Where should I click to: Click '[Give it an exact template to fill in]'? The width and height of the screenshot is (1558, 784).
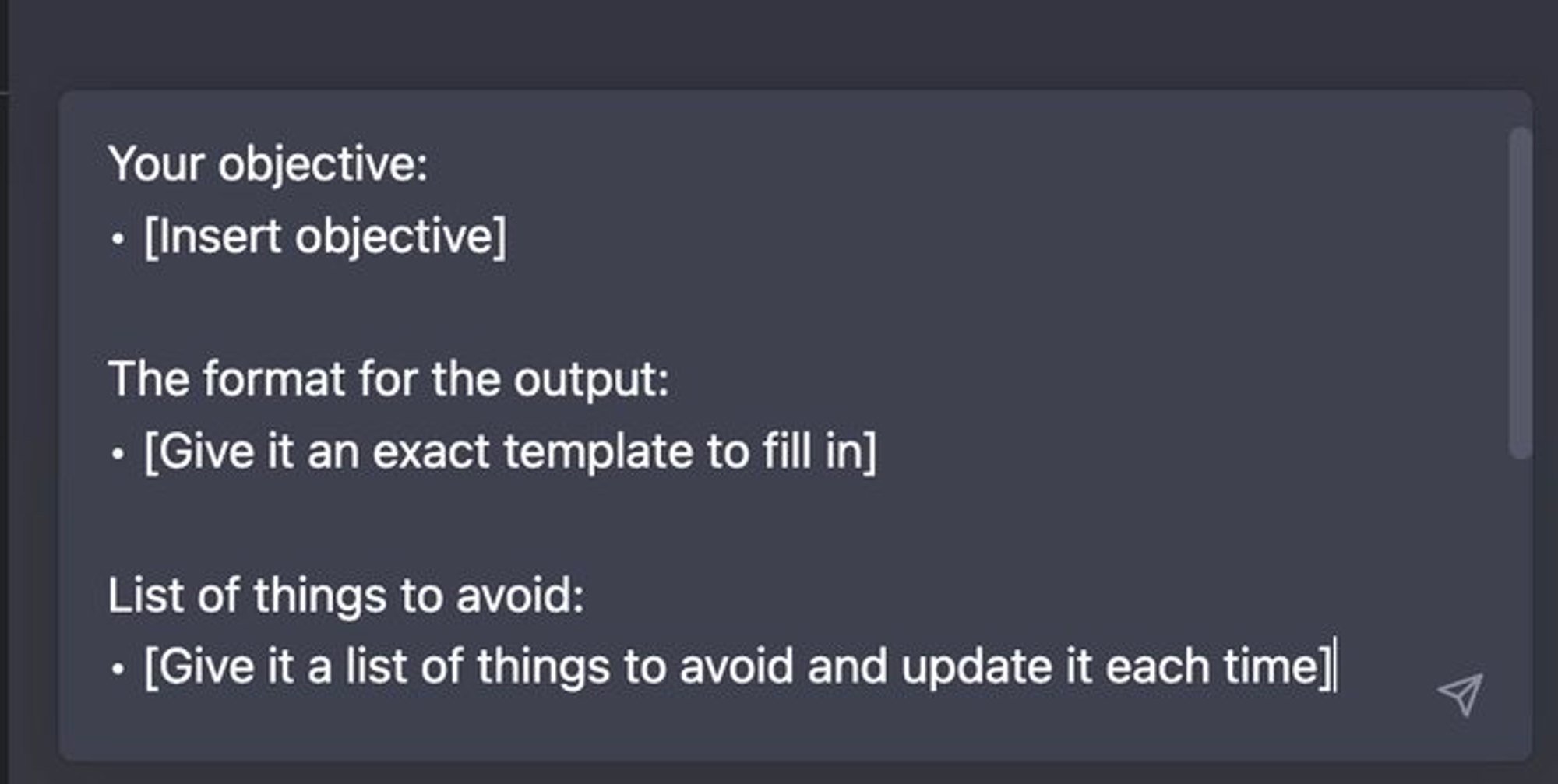pyautogui.click(x=510, y=452)
